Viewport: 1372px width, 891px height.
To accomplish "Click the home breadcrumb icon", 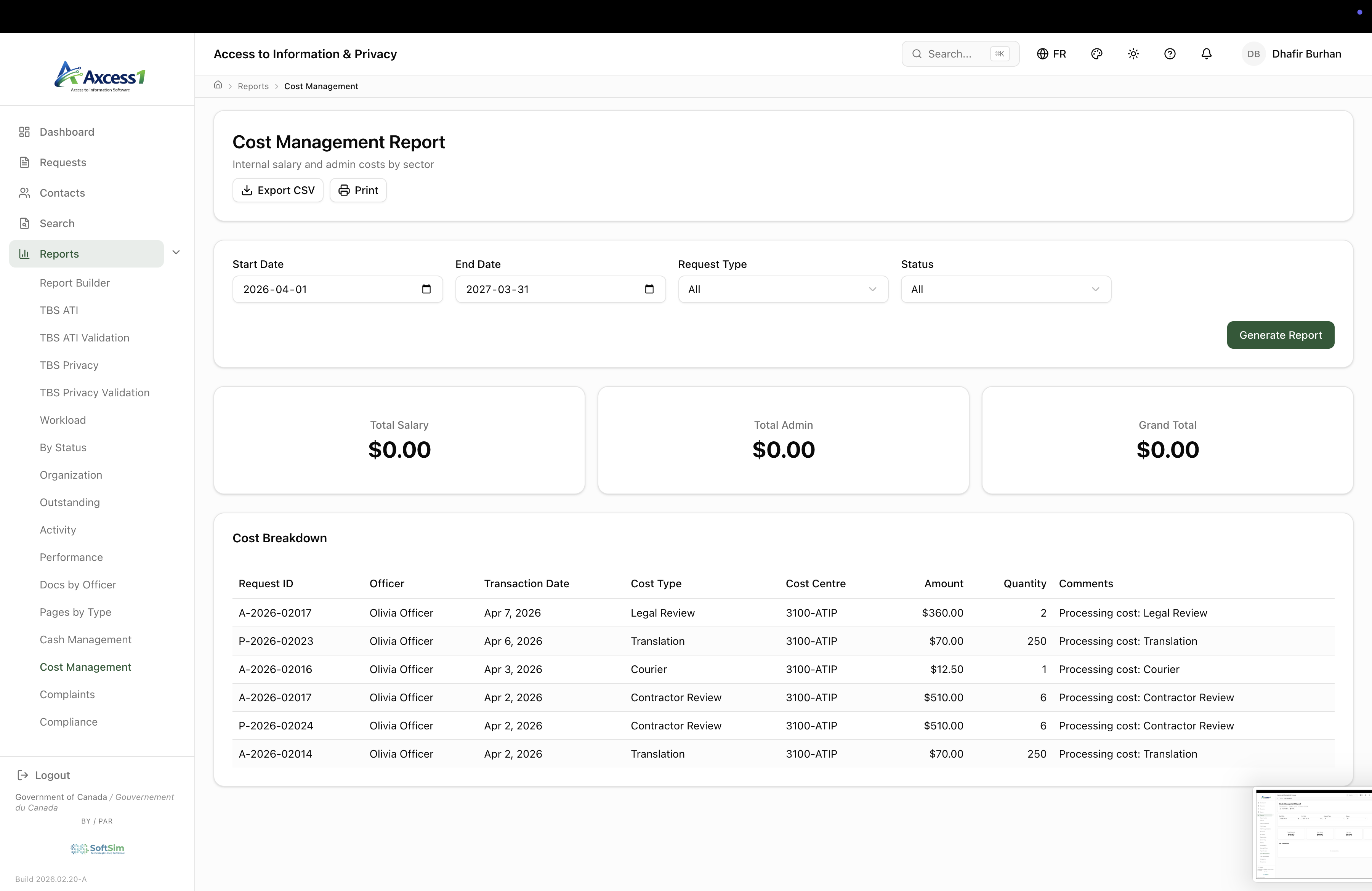I will coord(218,85).
